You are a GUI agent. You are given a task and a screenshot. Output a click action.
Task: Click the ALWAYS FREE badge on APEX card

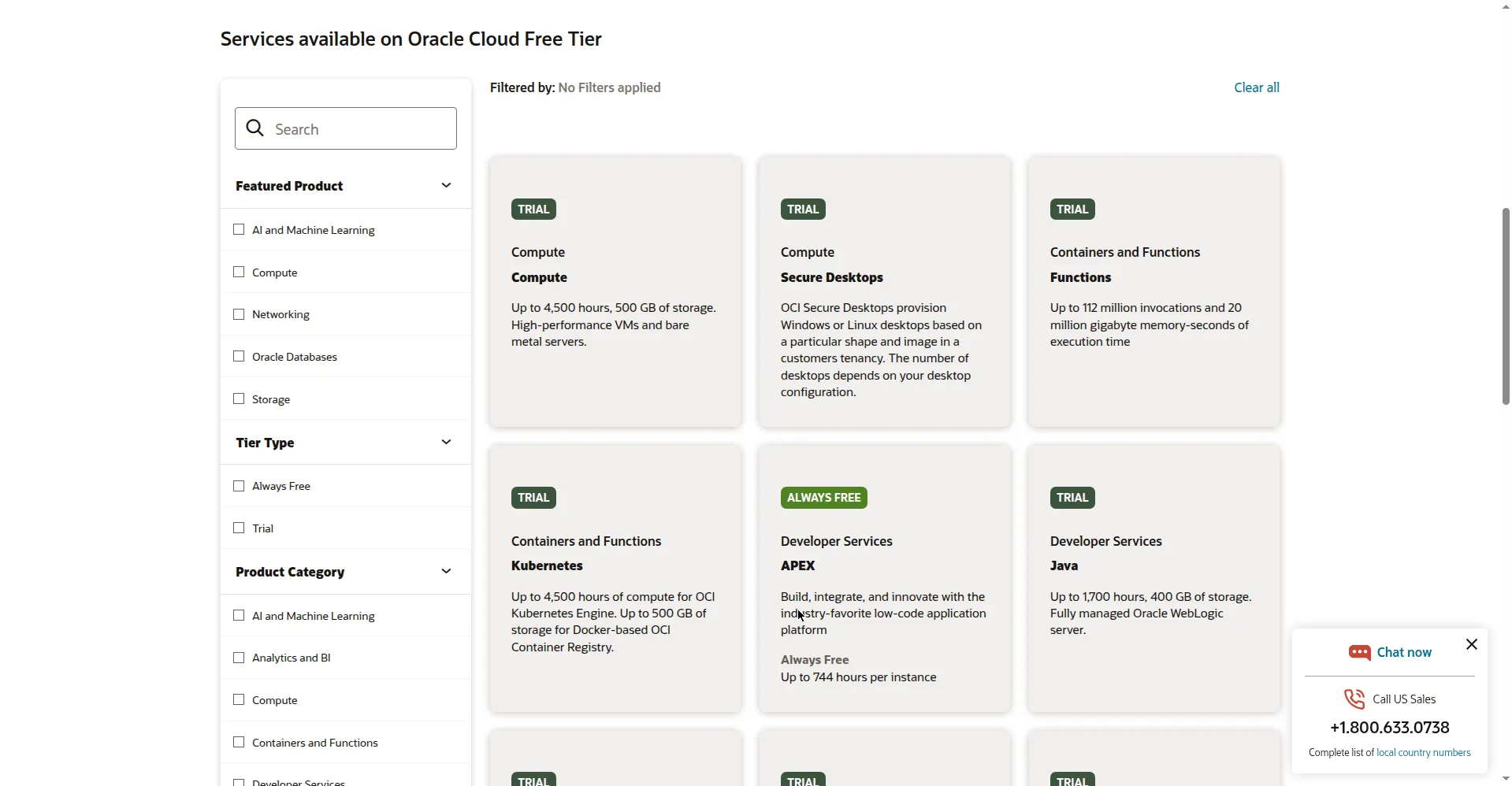[823, 498]
